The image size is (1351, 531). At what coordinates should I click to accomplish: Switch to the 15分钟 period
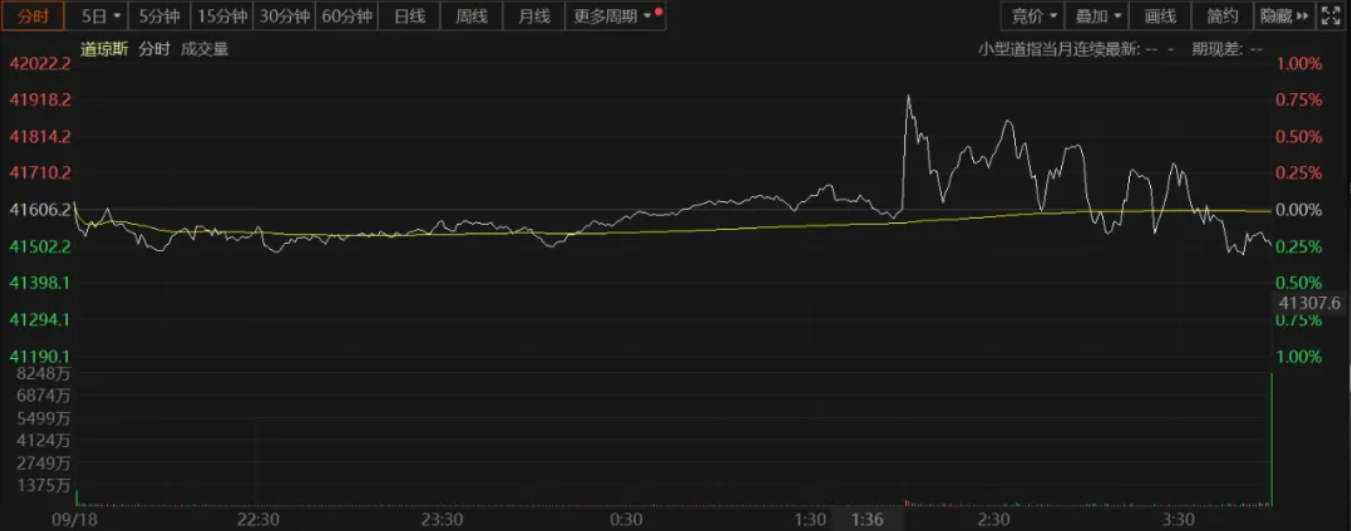click(x=223, y=16)
